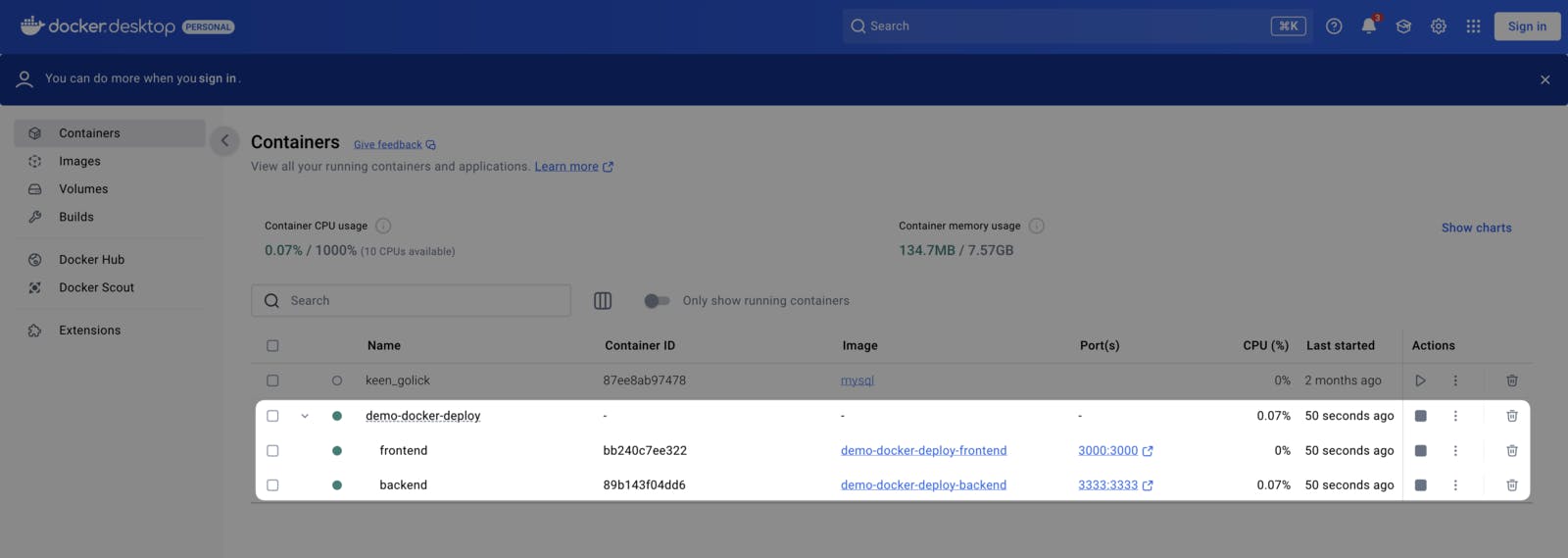
Task: Sort by the Name column header
Action: pos(384,346)
